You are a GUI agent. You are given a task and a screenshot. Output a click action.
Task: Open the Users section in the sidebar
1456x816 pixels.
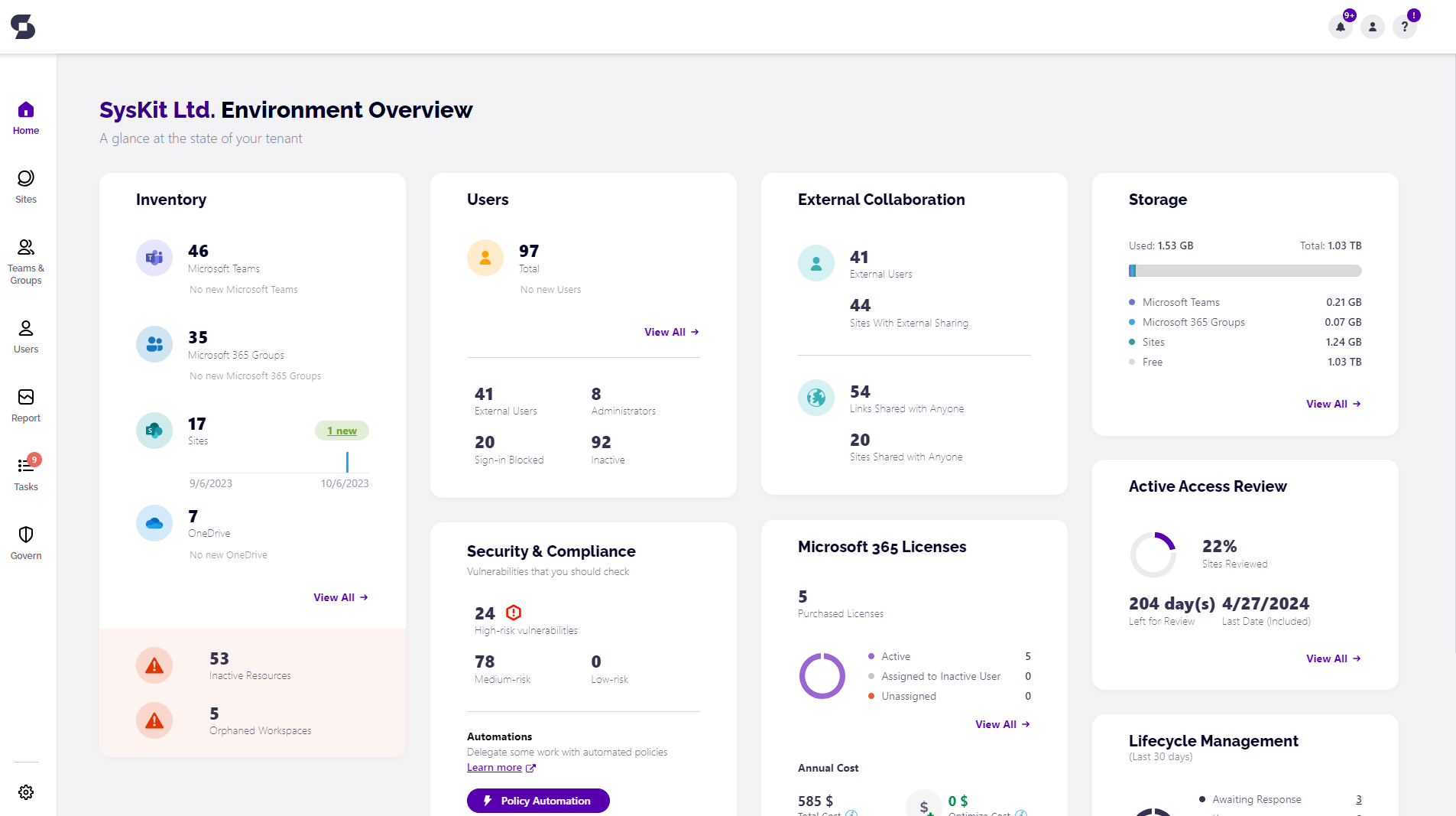pos(26,335)
